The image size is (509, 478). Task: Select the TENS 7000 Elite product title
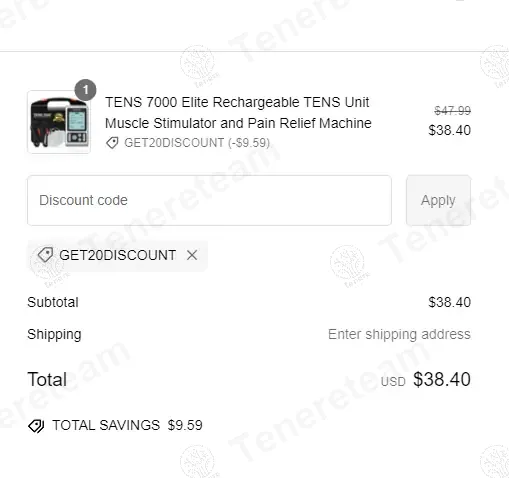(238, 113)
